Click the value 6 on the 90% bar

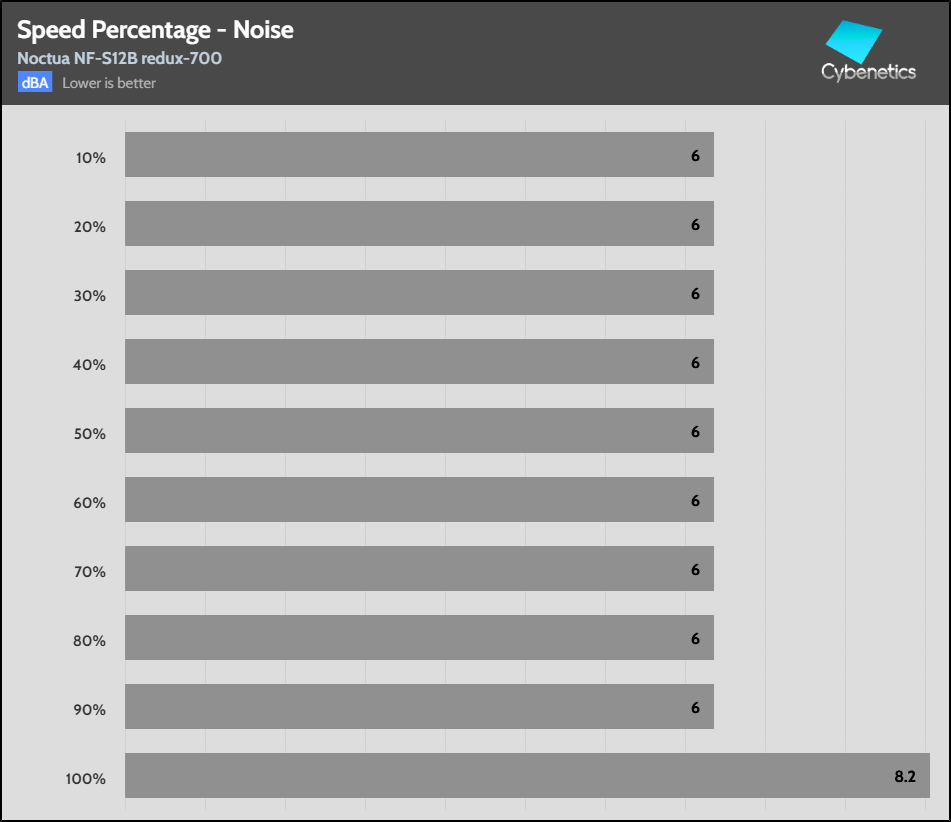tap(695, 708)
